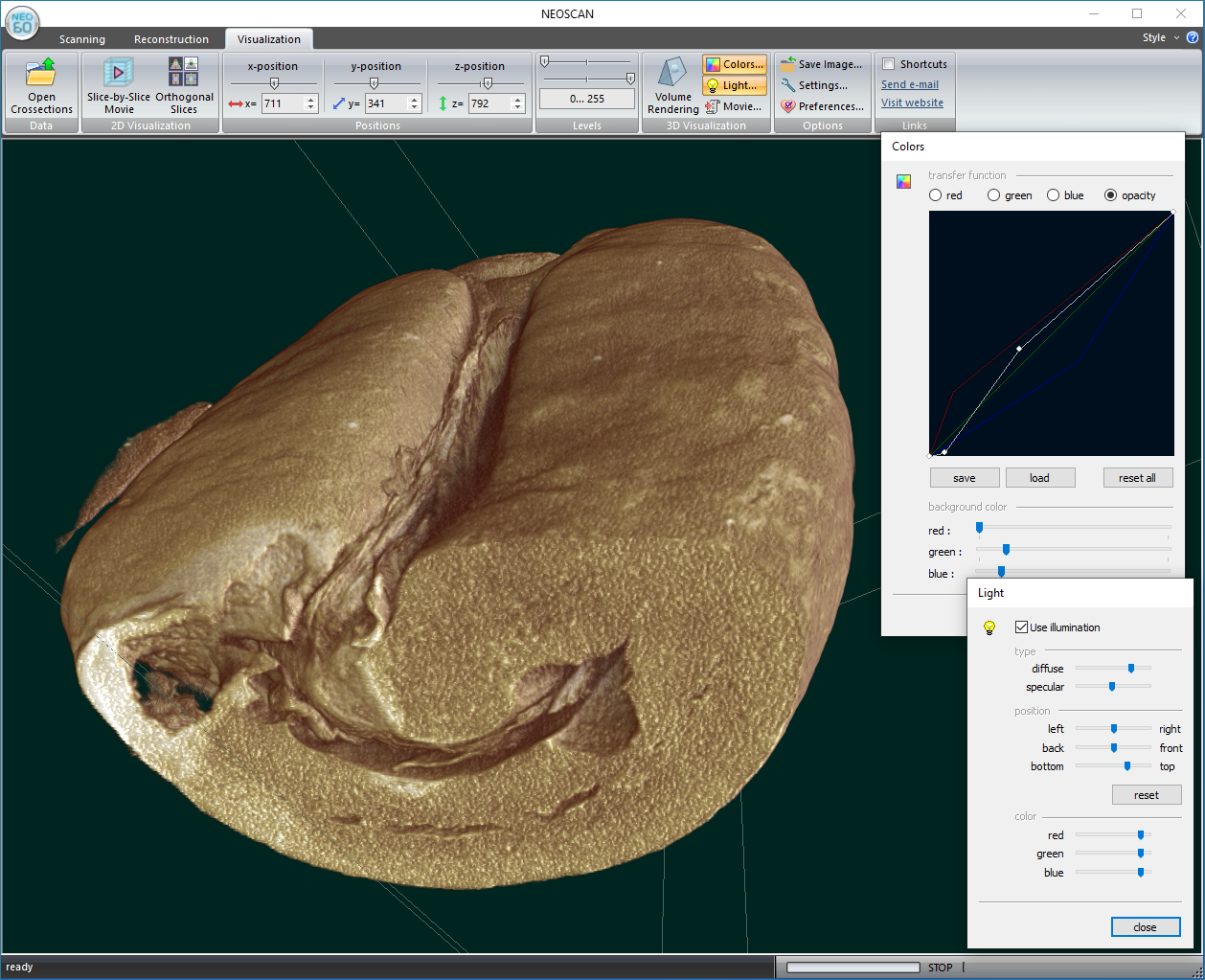Open Preferences from Options group
Image resolution: width=1205 pixels, height=980 pixels.
[x=822, y=106]
